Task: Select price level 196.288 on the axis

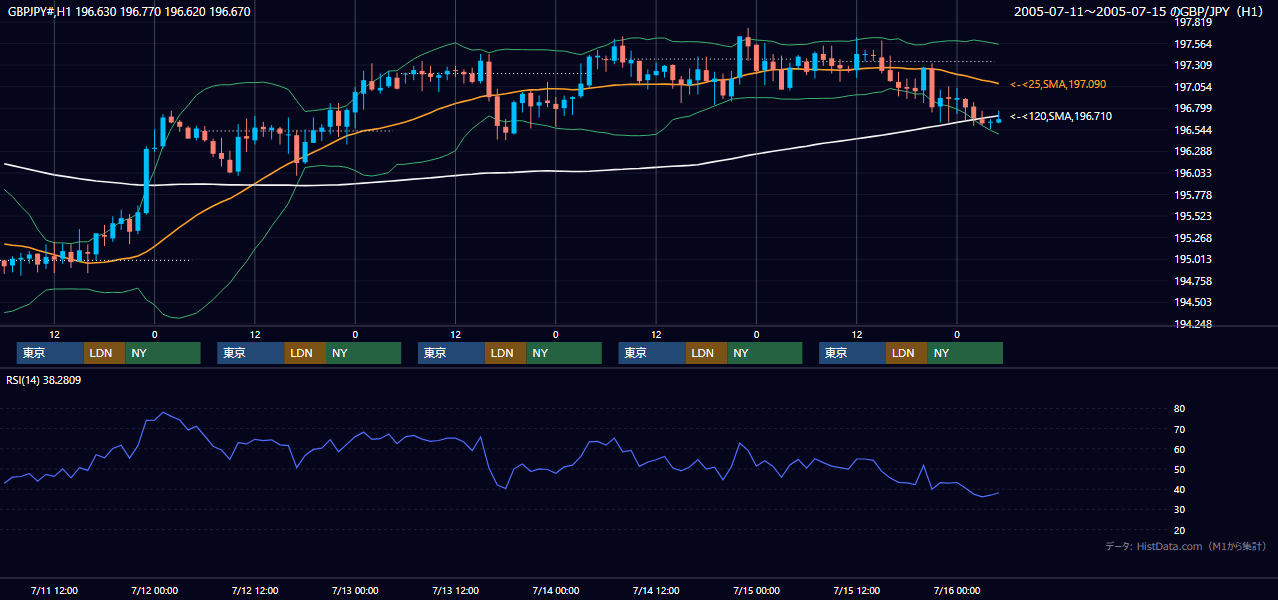Action: (x=1193, y=151)
